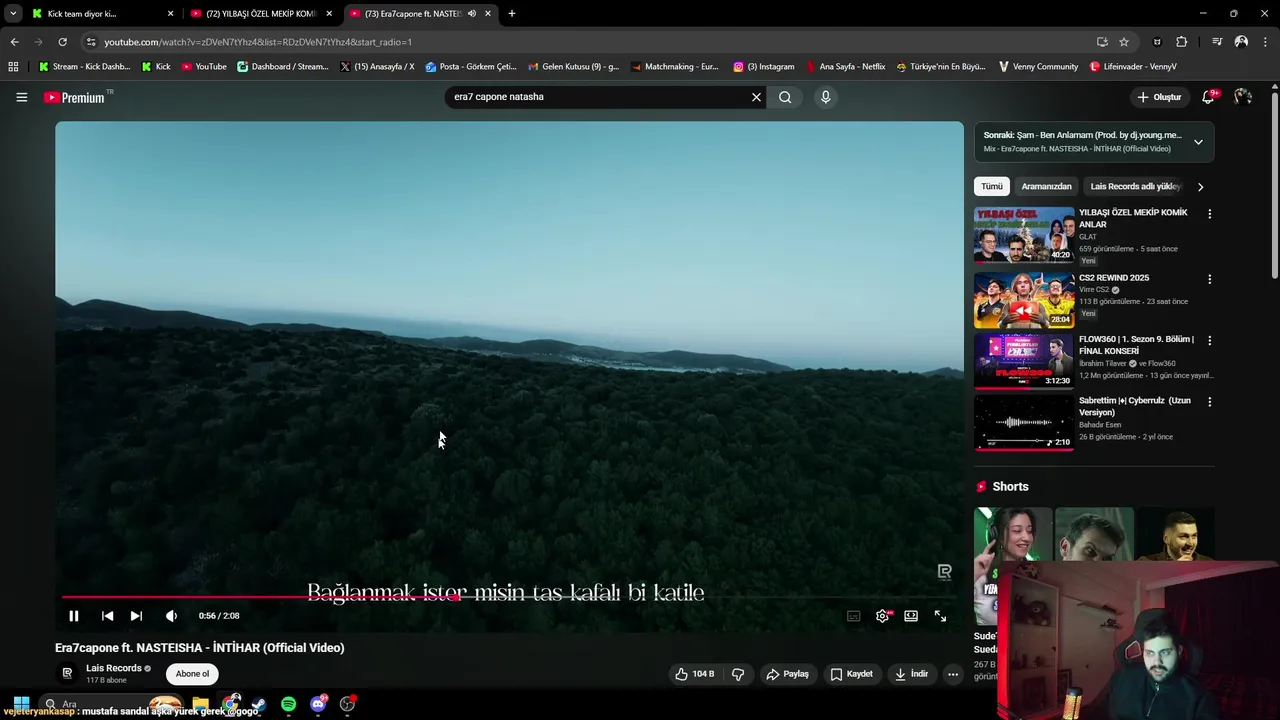Open Spotify from taskbar
Viewport: 1280px width, 720px height.
[288, 704]
